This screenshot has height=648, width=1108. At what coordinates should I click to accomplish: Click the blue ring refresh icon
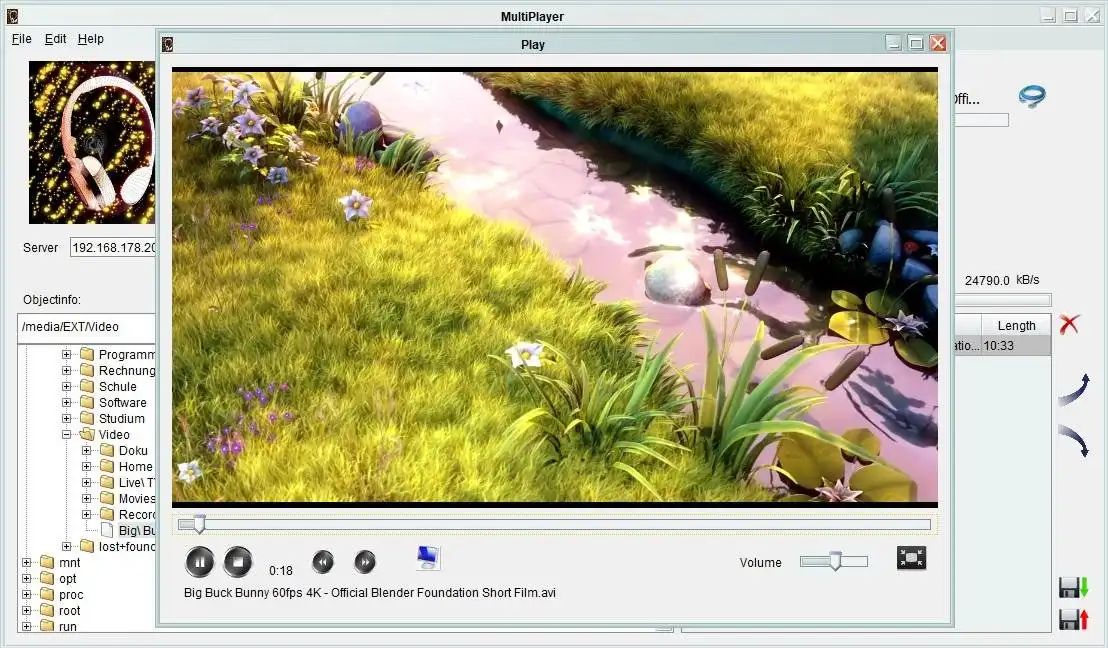(1032, 96)
